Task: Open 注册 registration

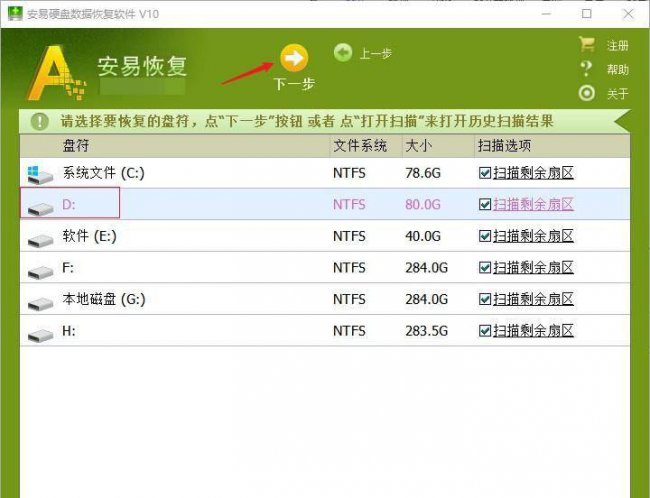Action: pyautogui.click(x=618, y=45)
